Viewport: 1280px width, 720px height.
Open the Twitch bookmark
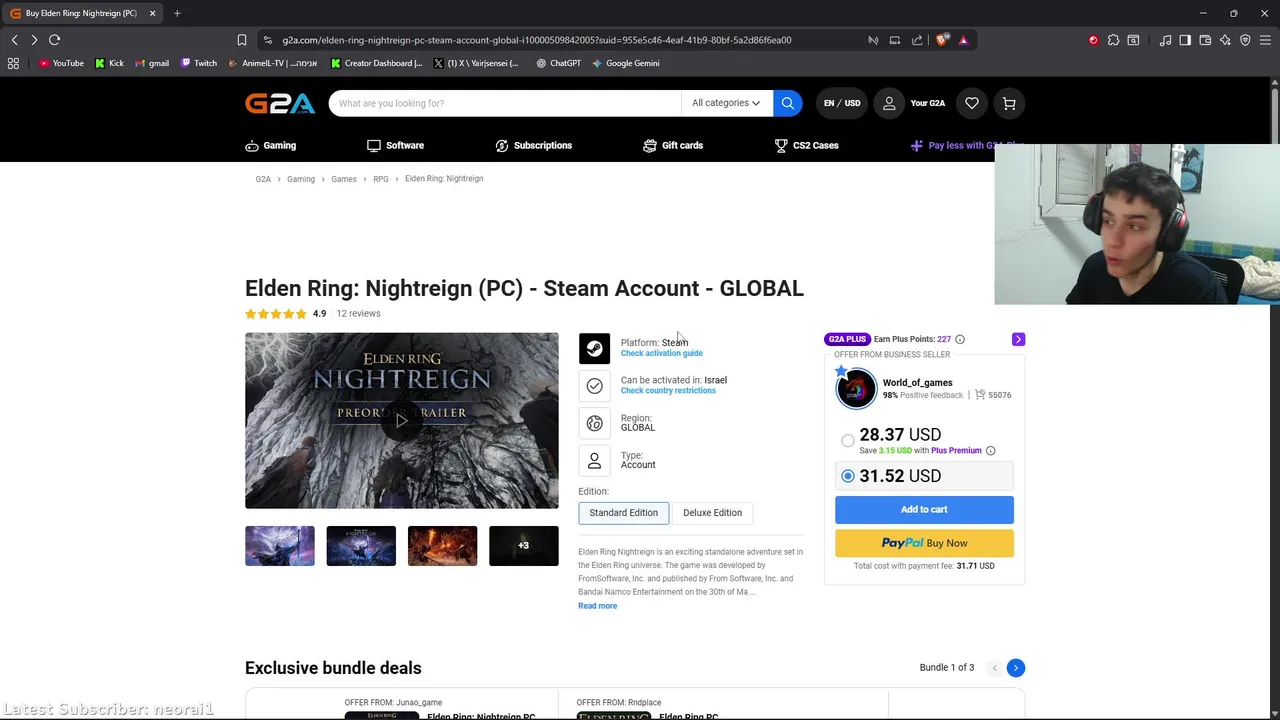199,63
